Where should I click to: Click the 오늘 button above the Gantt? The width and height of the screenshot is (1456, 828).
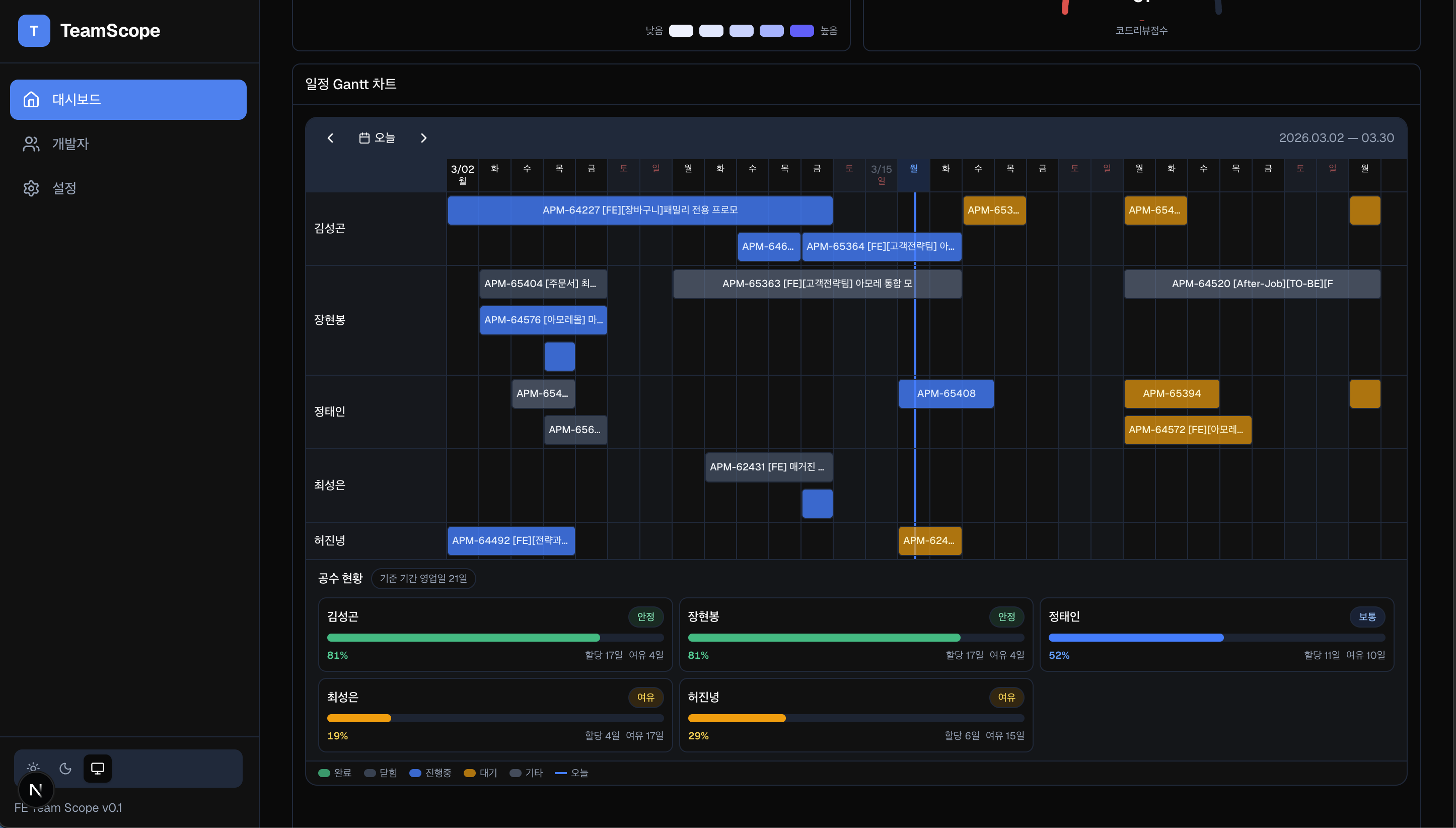pyautogui.click(x=377, y=137)
